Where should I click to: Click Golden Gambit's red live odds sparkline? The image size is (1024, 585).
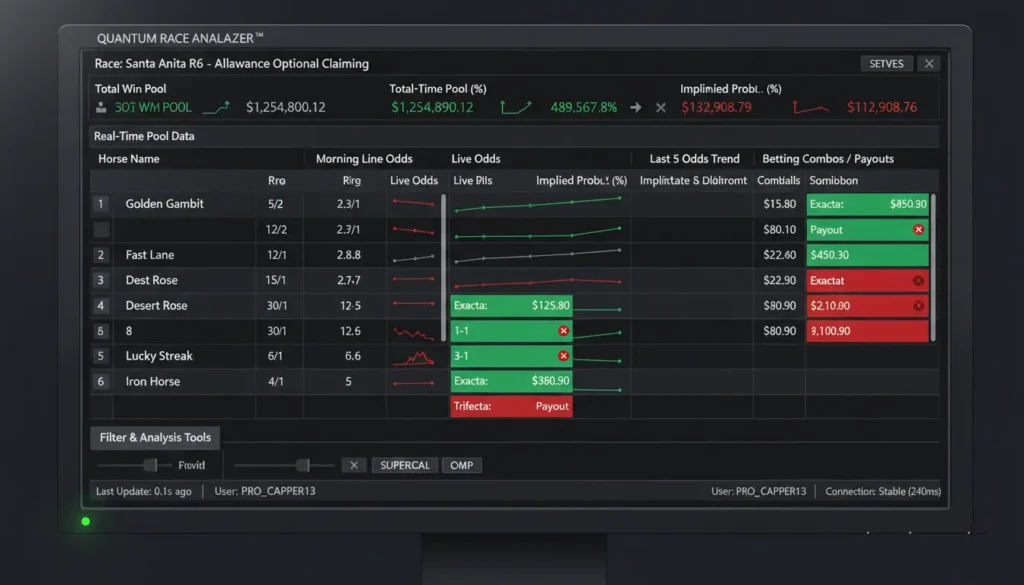tap(413, 203)
